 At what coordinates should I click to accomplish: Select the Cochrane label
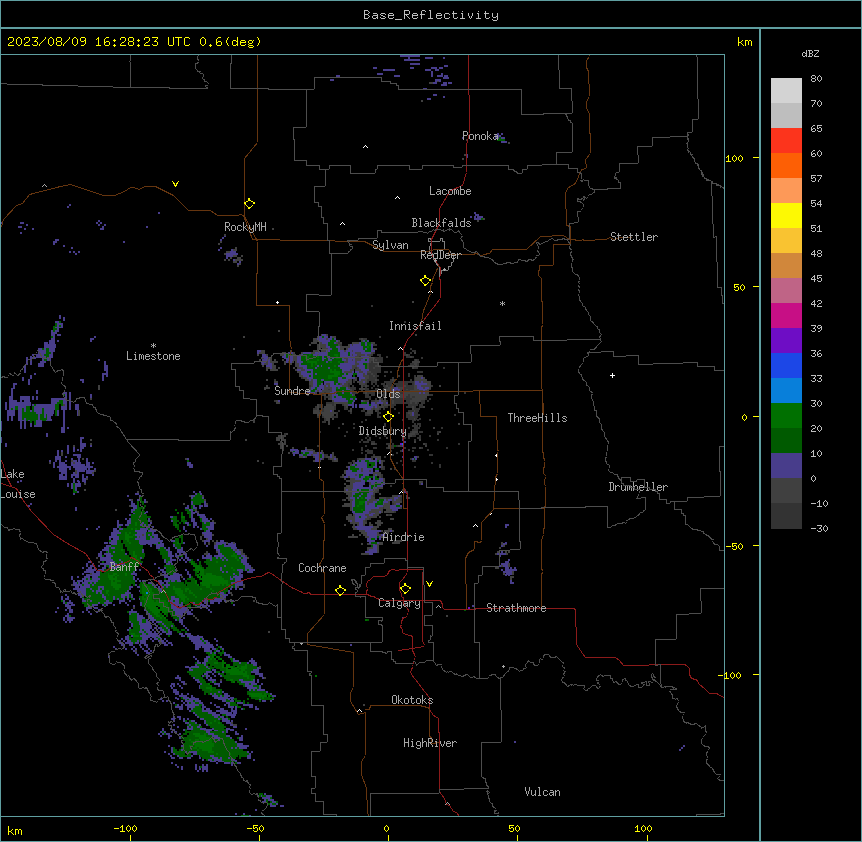[322, 568]
